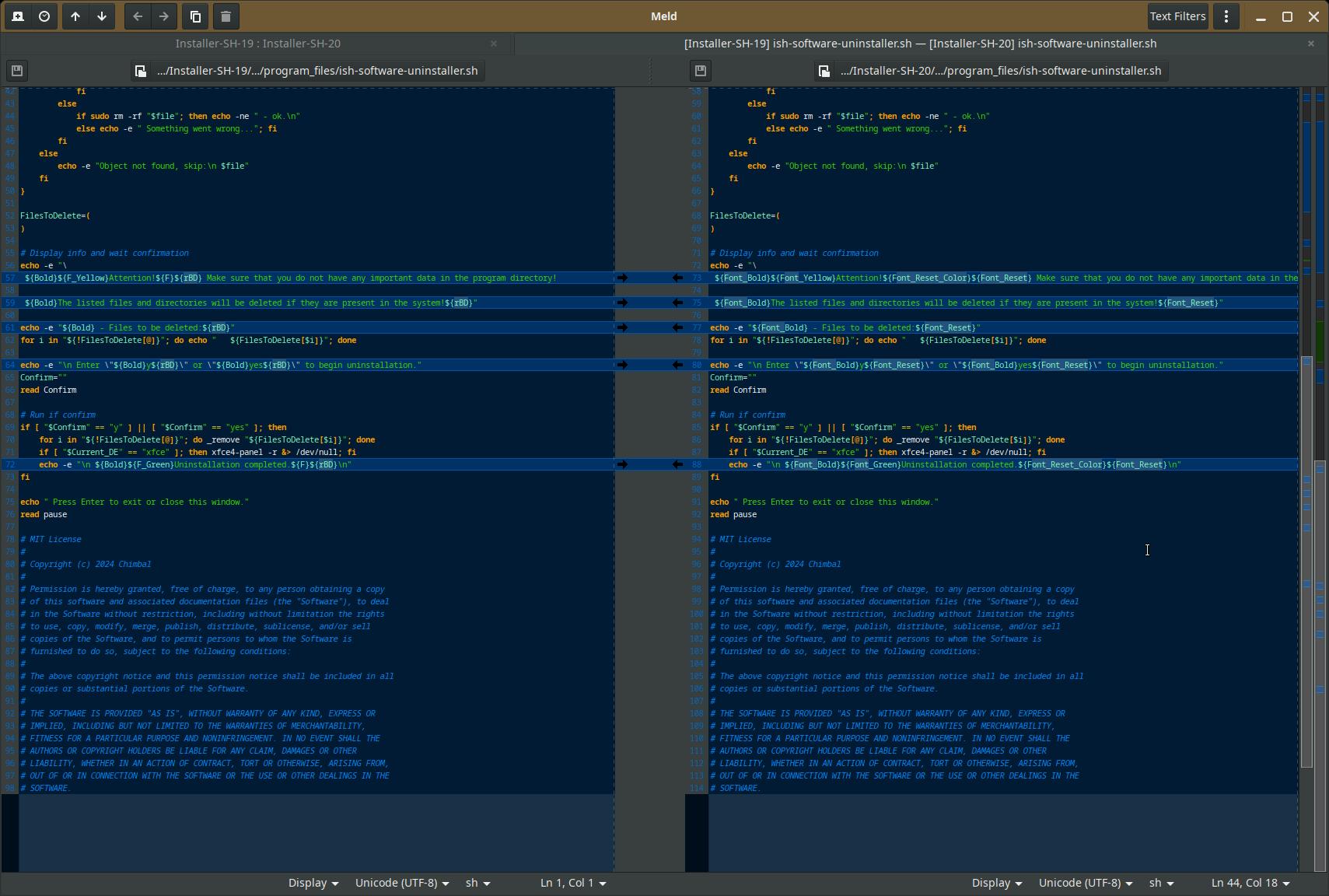Open left pane Unicode (UTF-8) encoding dropdown
The height and width of the screenshot is (896, 1329).
pos(401,883)
